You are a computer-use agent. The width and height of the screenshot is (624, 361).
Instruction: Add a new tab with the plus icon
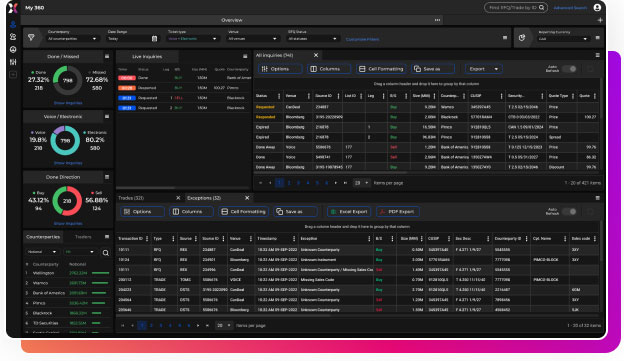tap(600, 20)
